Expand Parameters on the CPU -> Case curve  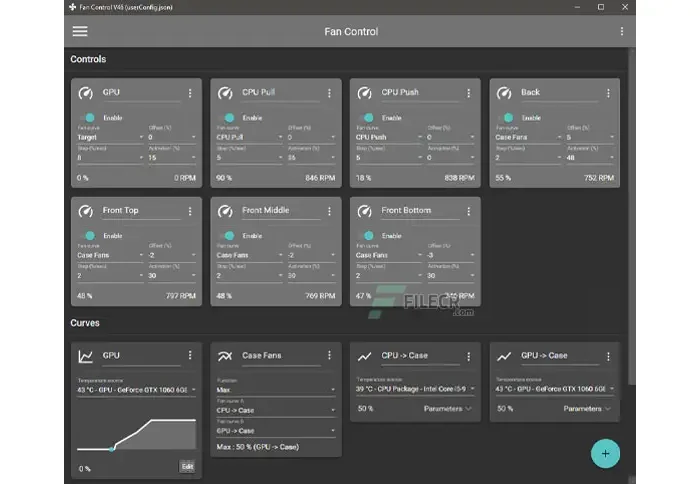tap(445, 408)
